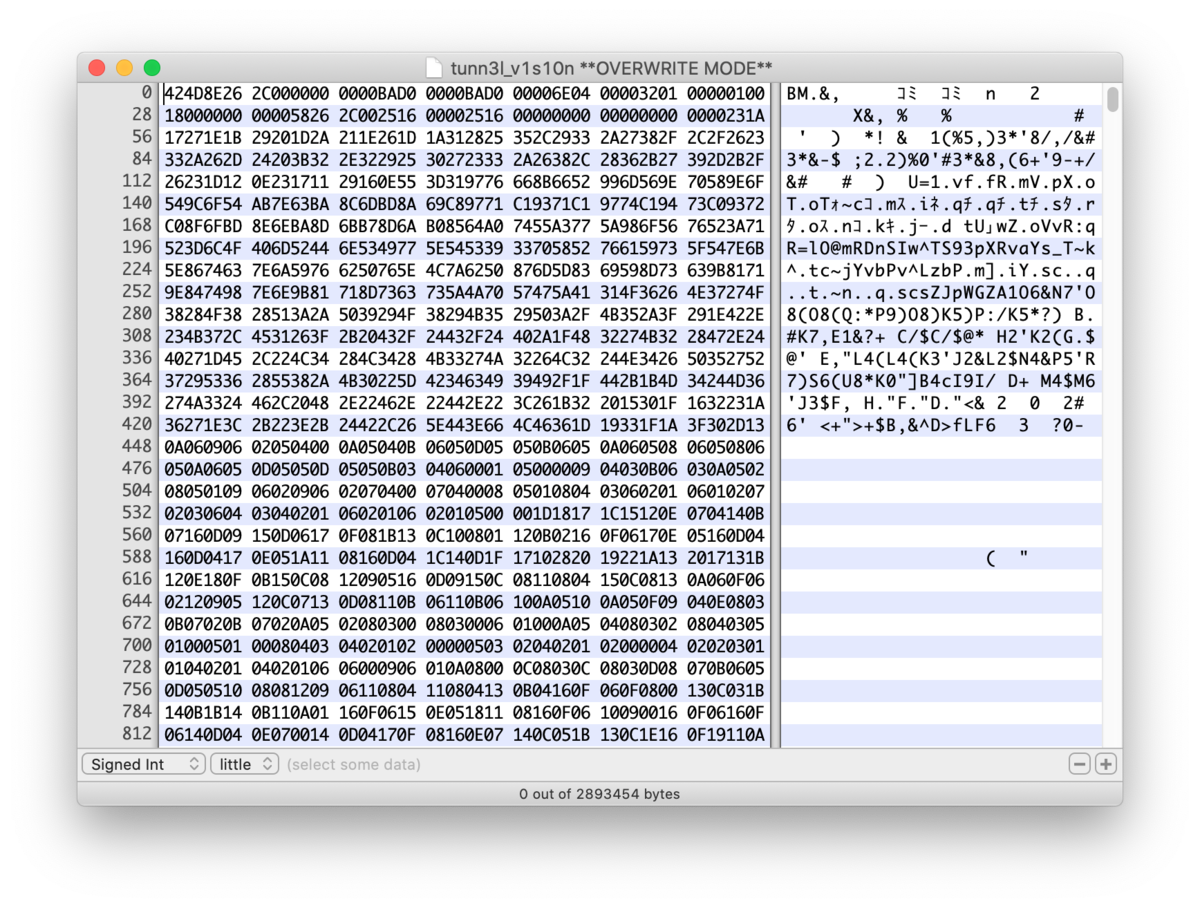The image size is (1200, 908).
Task: Select hex group 05000009
Action: pos(551,469)
